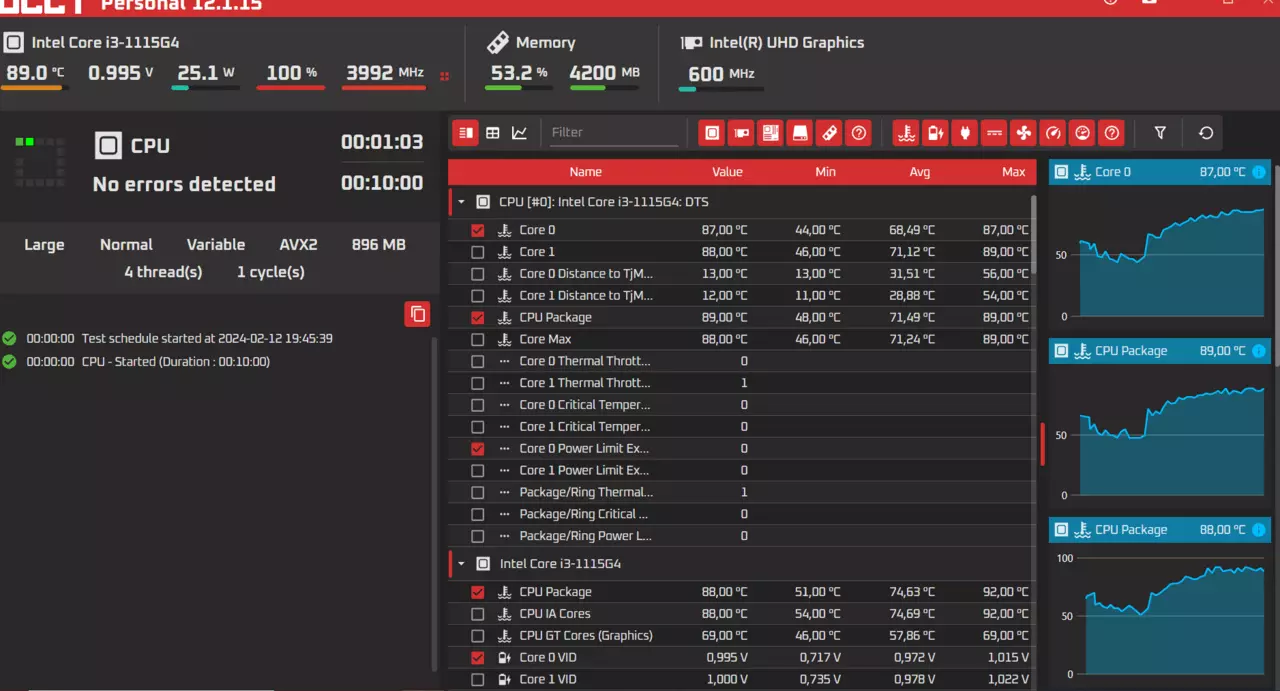This screenshot has height=691, width=1280.
Task: Toggle the CPU hardware filter icon
Action: pyautogui.click(x=711, y=132)
